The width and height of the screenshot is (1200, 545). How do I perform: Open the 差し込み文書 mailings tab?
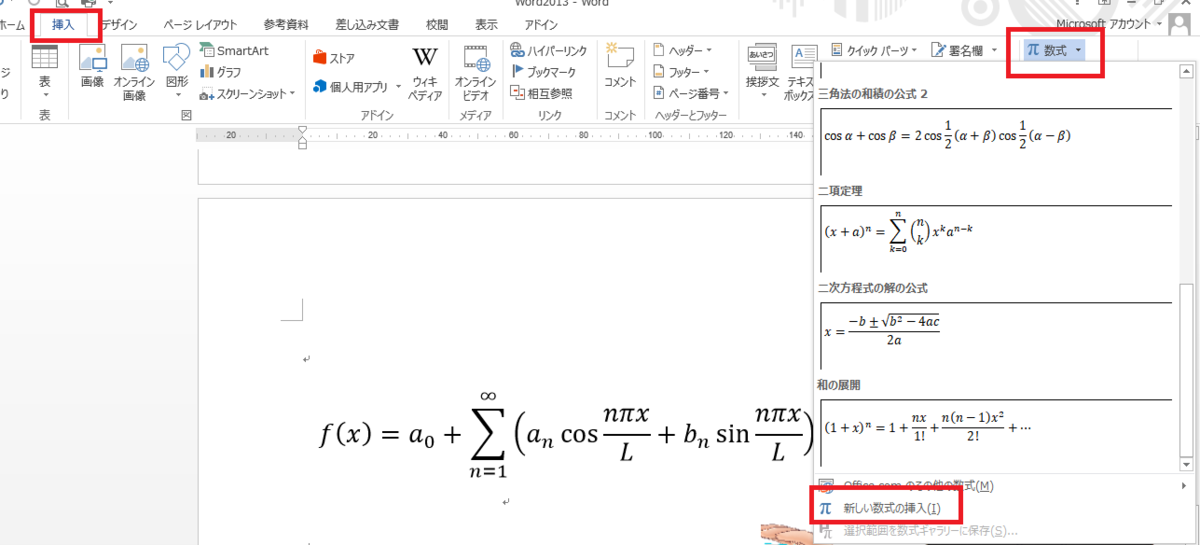click(x=368, y=25)
